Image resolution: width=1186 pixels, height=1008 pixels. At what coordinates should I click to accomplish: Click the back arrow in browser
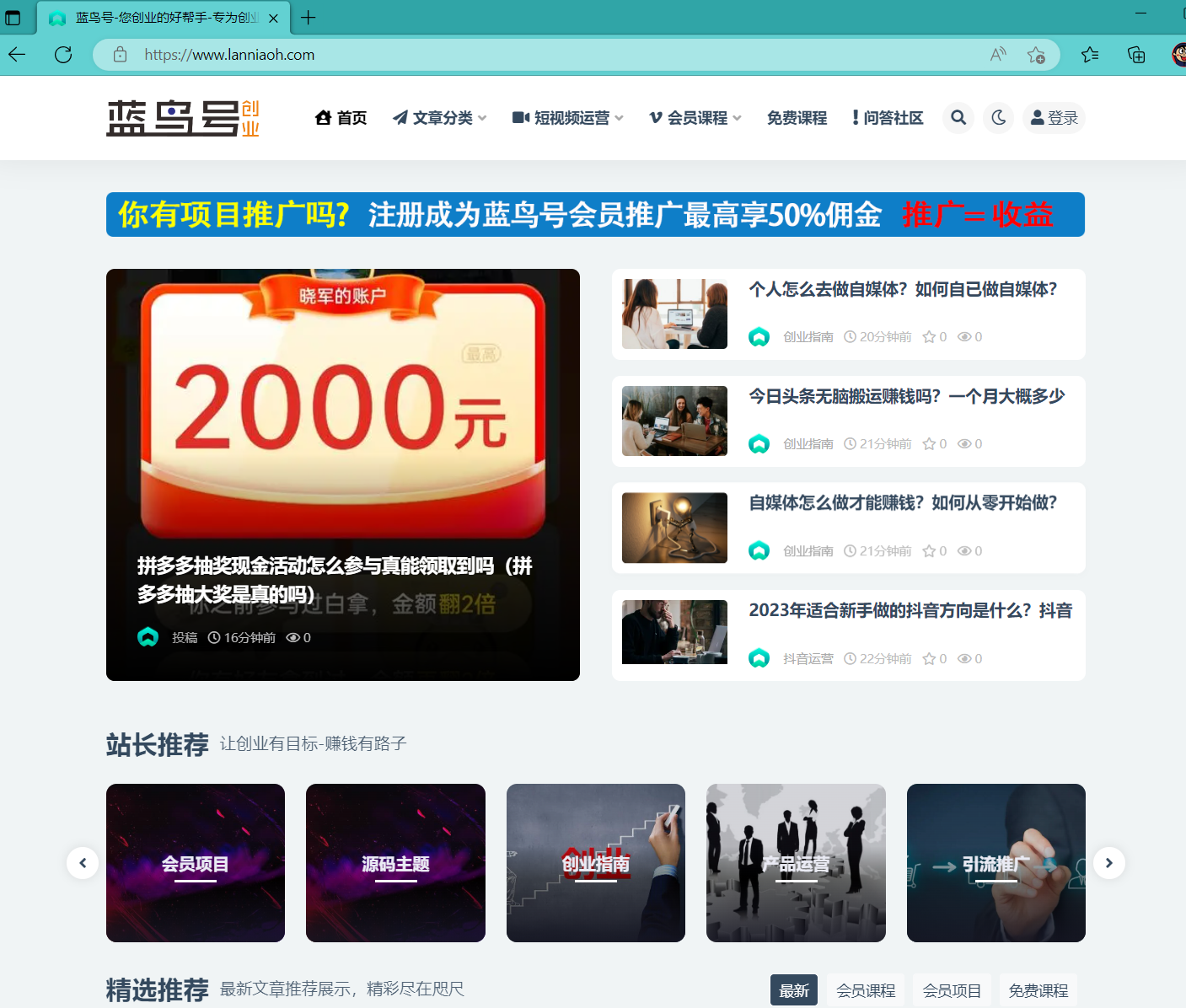(x=18, y=55)
